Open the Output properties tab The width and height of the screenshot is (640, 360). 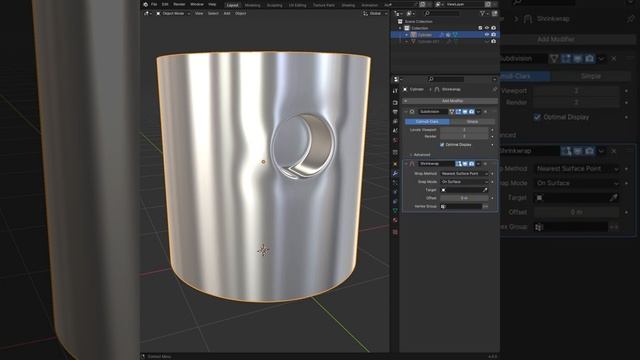click(395, 112)
